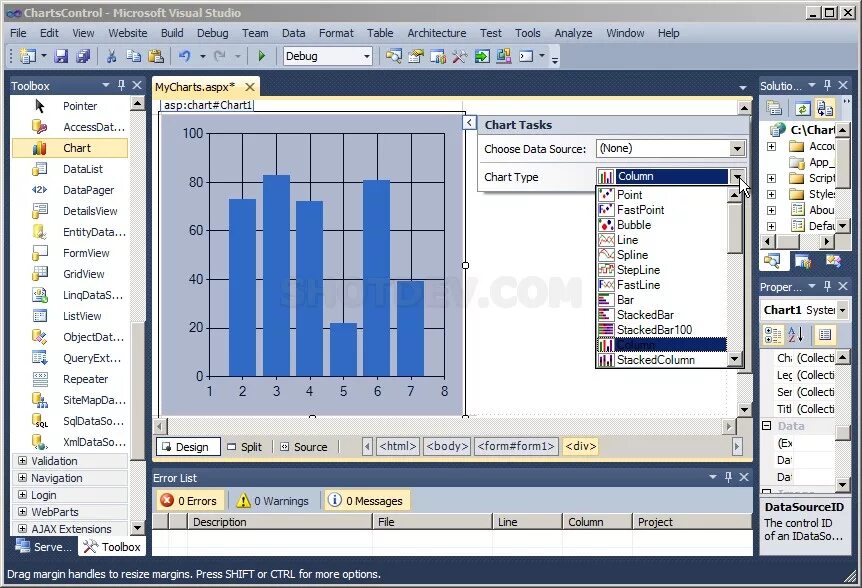Click the File column header in Error List
This screenshot has width=862, height=588.
point(433,522)
